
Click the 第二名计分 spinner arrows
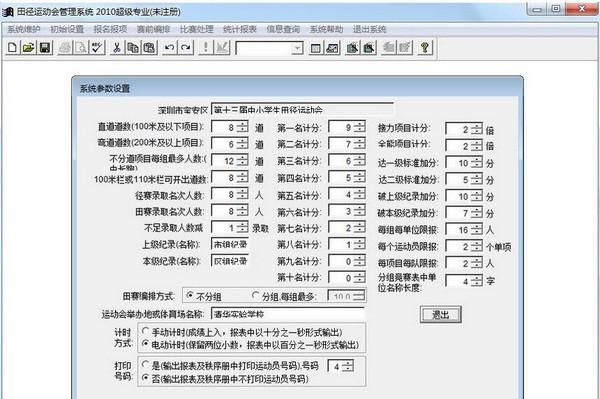359,144
